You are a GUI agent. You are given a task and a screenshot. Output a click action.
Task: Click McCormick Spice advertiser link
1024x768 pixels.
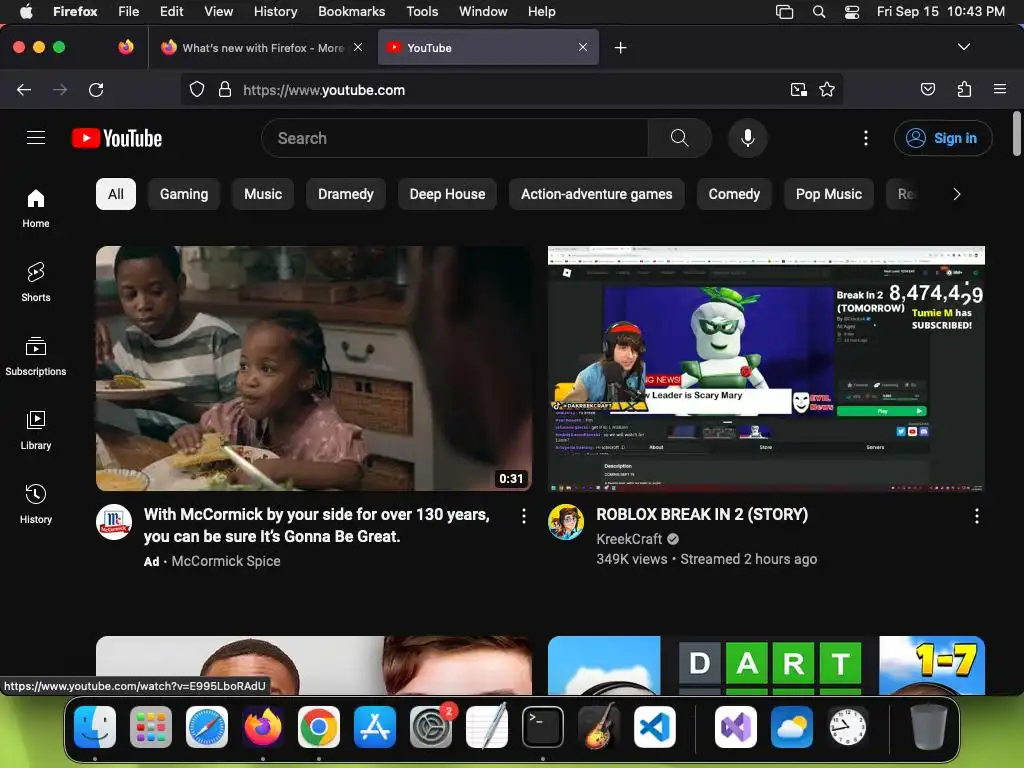tap(226, 561)
